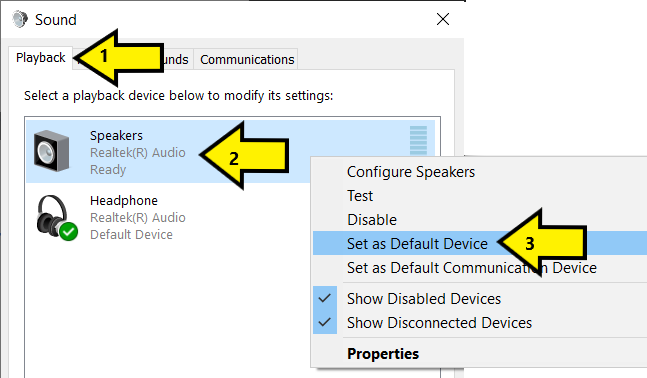
Task: Click the Show Disabled Devices checkmark
Action: [325, 298]
